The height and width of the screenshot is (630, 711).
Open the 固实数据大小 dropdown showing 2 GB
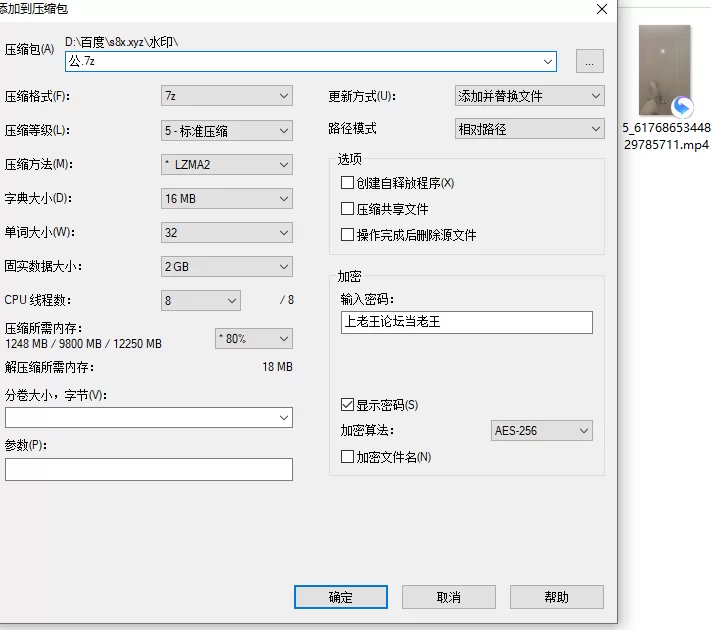(x=227, y=267)
